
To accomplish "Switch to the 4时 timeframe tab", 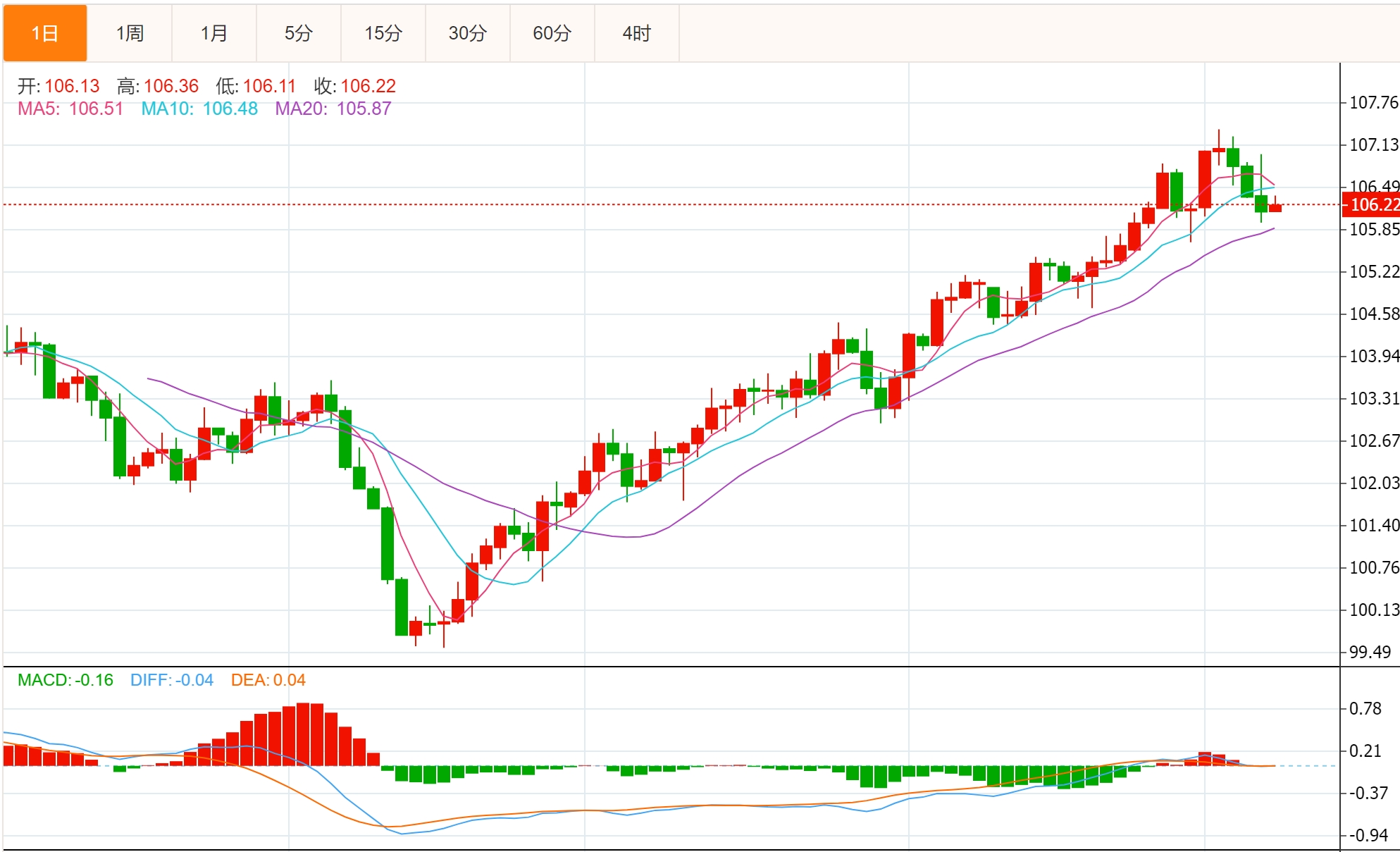I will [637, 33].
